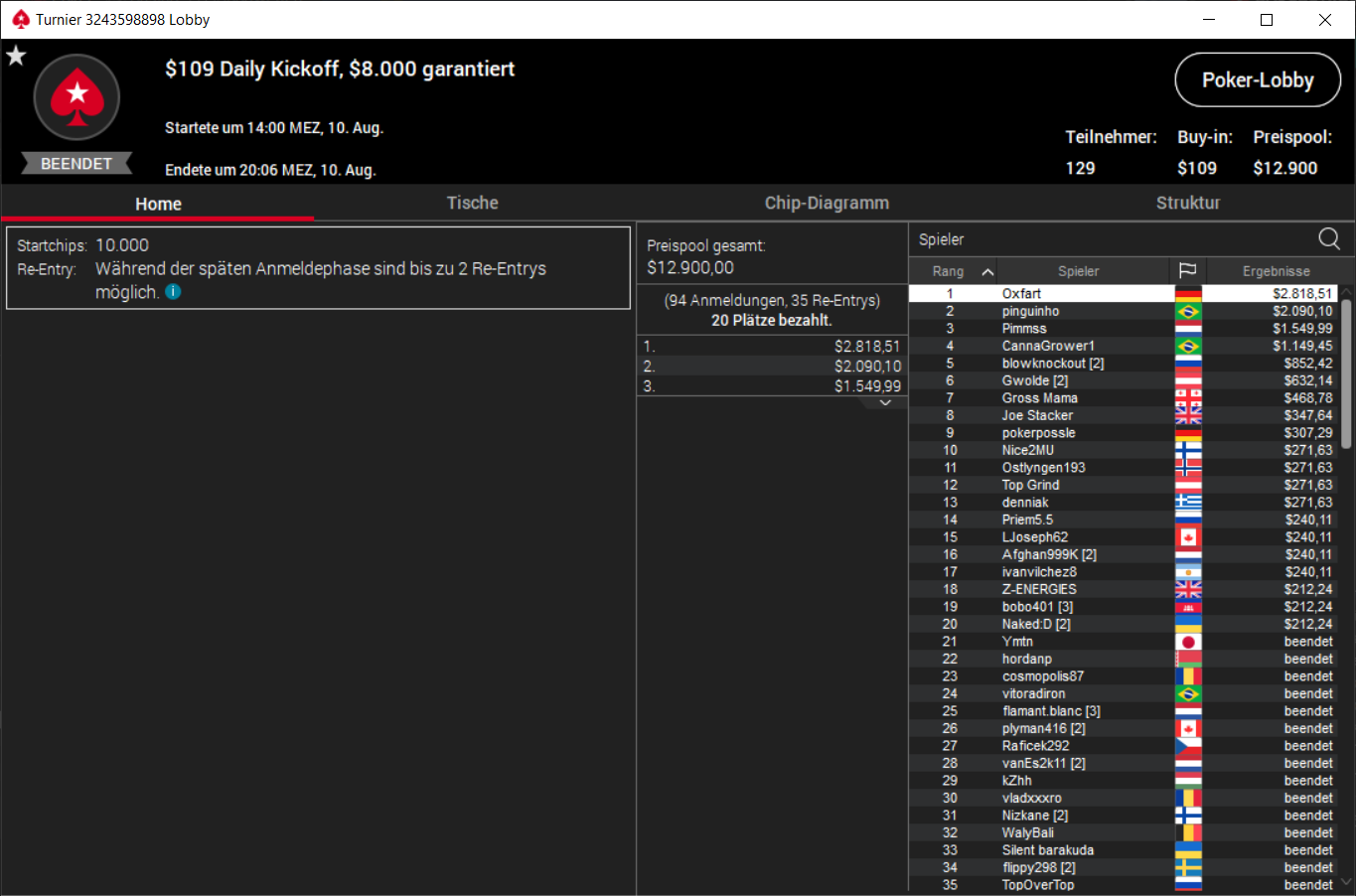Open the Chip-Diagramm tab
The image size is (1356, 896).
827,203
